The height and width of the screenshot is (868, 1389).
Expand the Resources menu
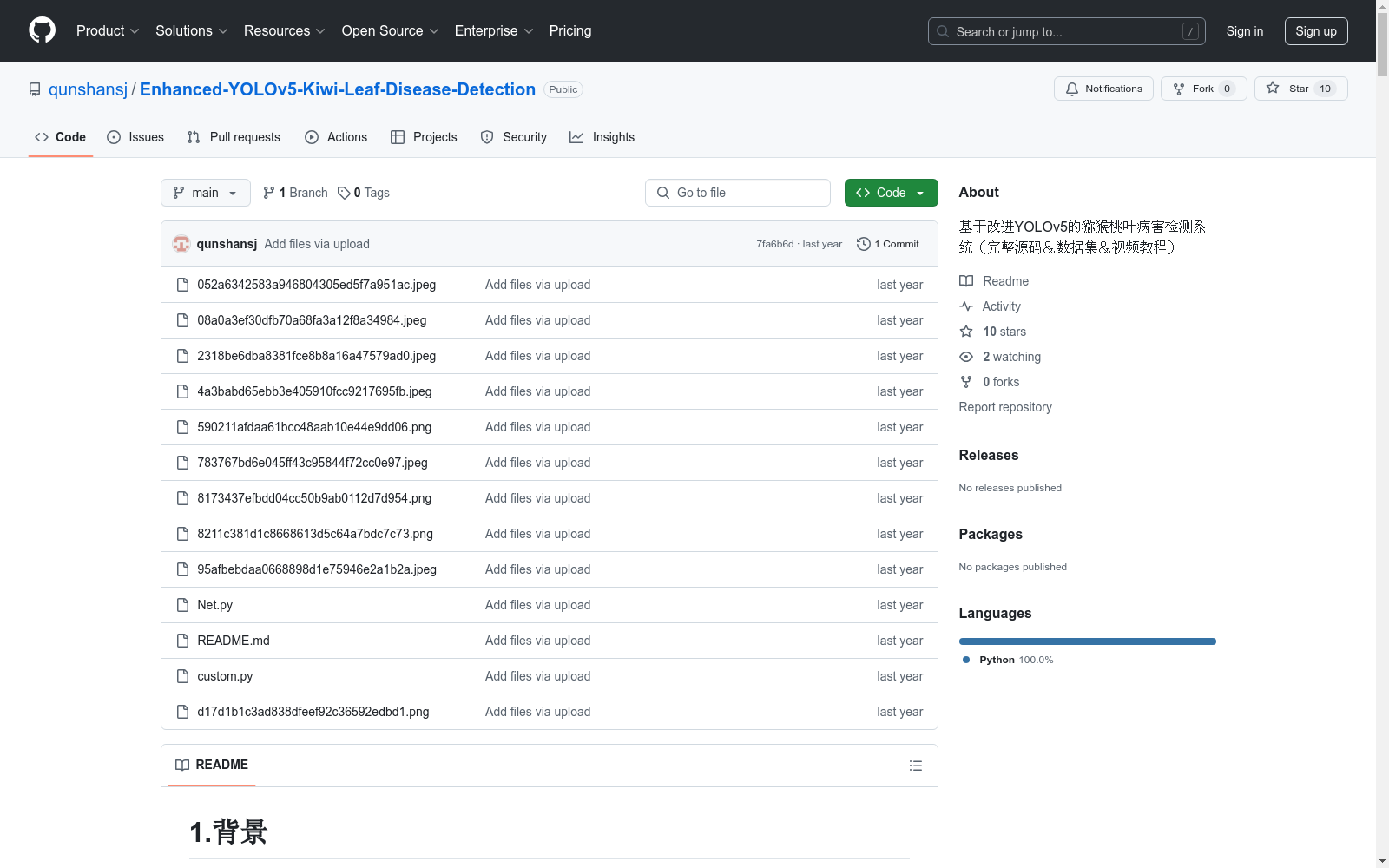[x=285, y=31]
